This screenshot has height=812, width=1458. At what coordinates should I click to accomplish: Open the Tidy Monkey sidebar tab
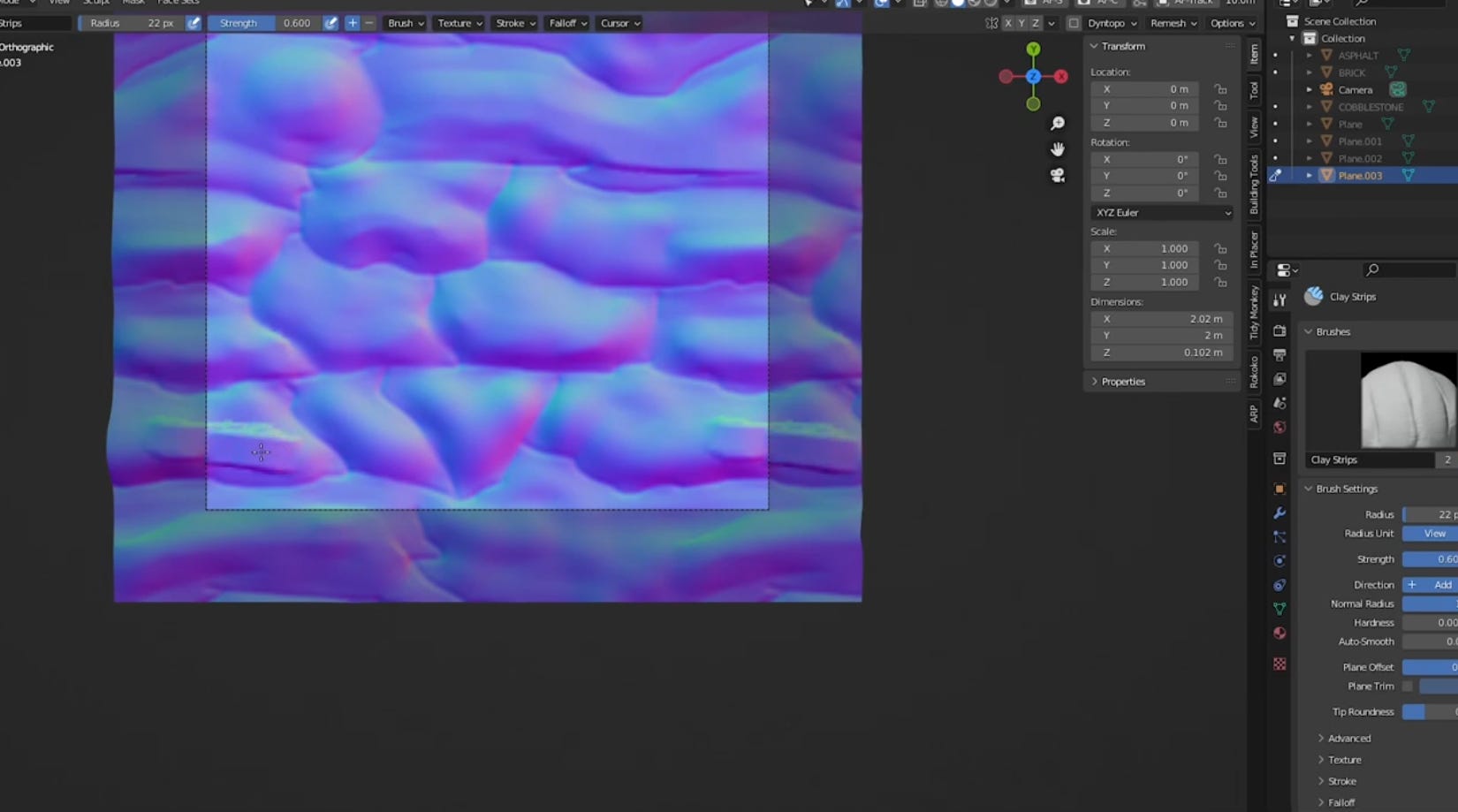1254,312
